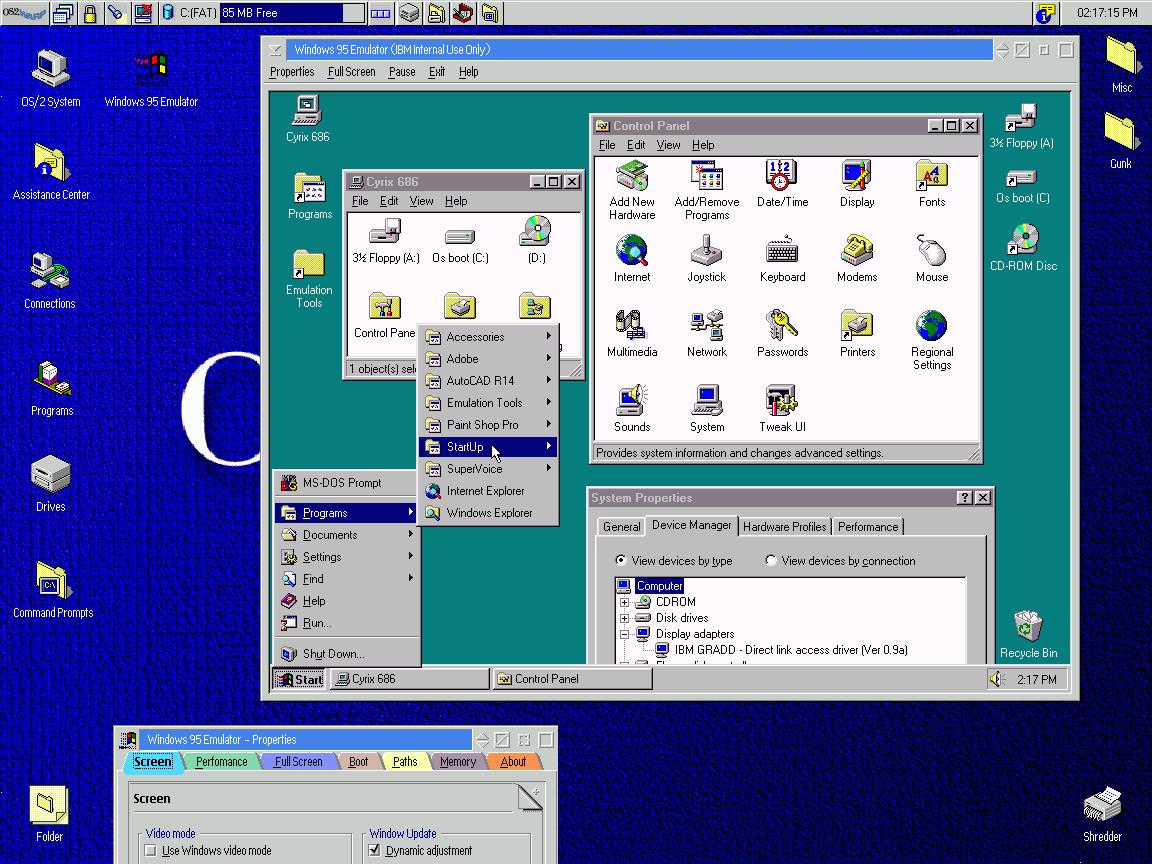
Task: Open the Modems control panel icon
Action: pos(857,258)
